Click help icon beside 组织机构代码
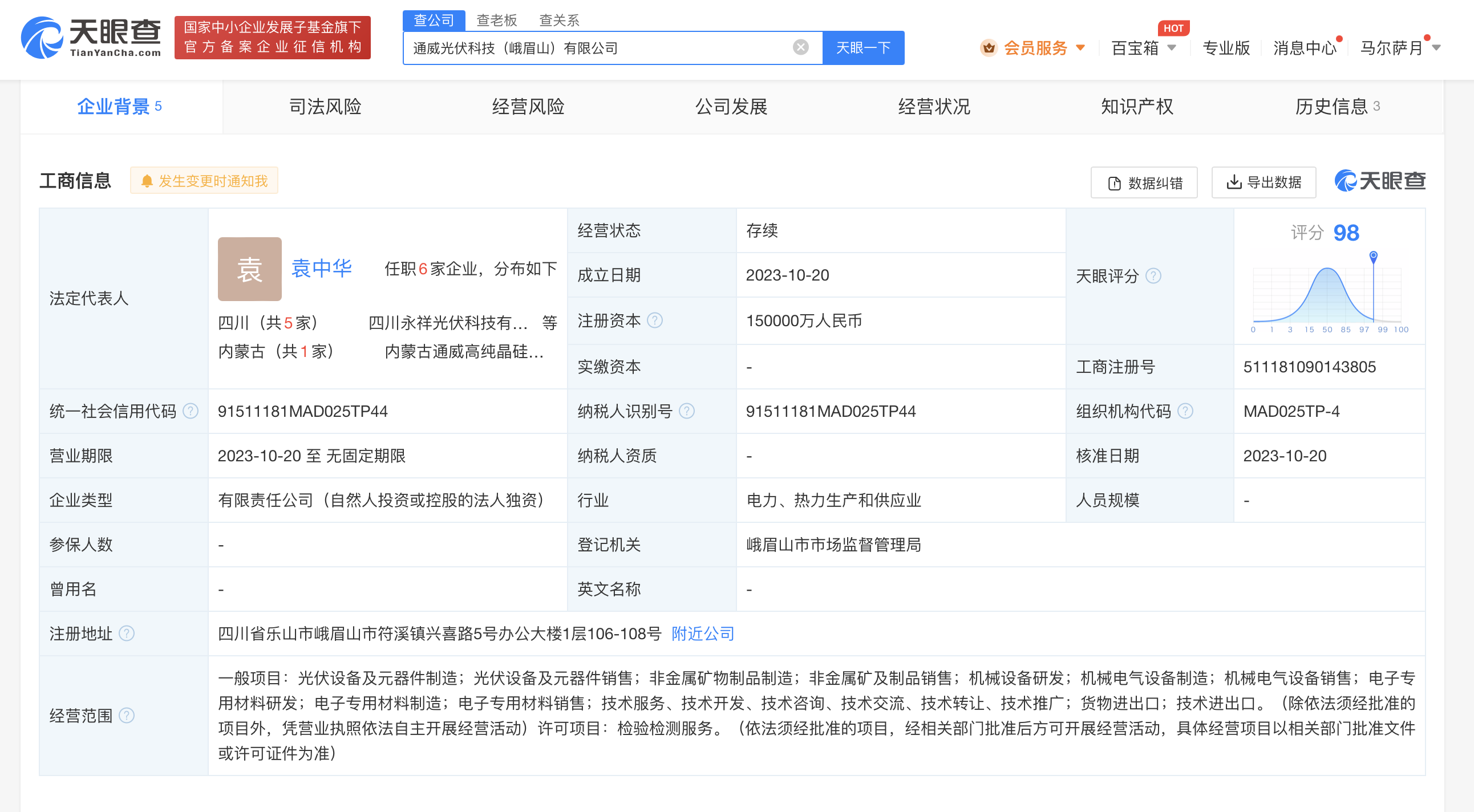Image resolution: width=1474 pixels, height=812 pixels. [1185, 411]
